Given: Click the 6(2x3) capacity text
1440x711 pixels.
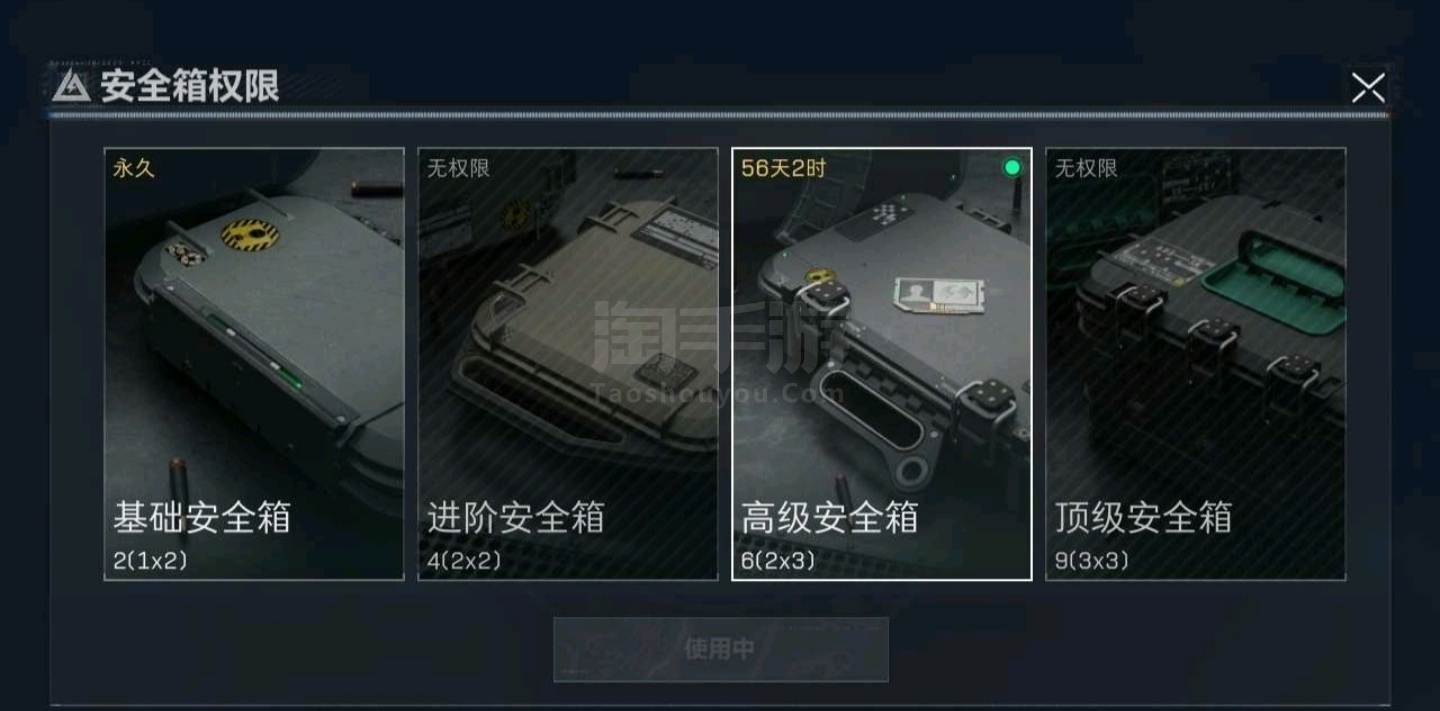Looking at the screenshot, I should click(778, 561).
